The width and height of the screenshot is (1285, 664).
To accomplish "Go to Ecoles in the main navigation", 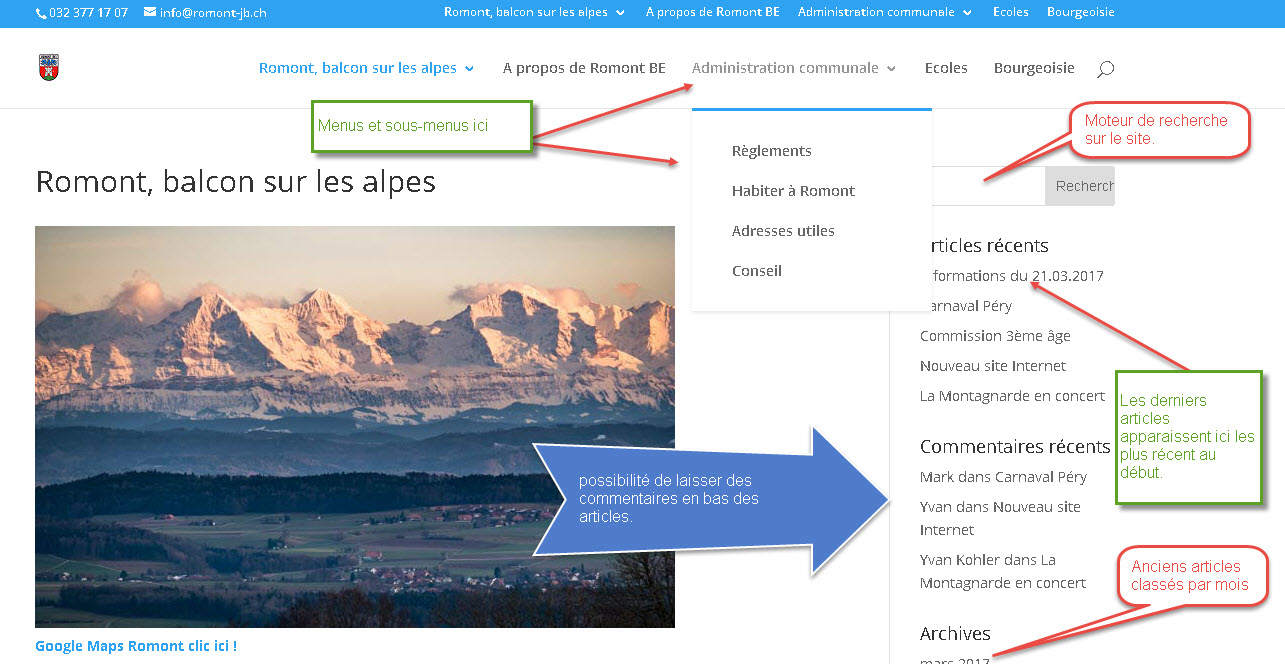I will 946,68.
